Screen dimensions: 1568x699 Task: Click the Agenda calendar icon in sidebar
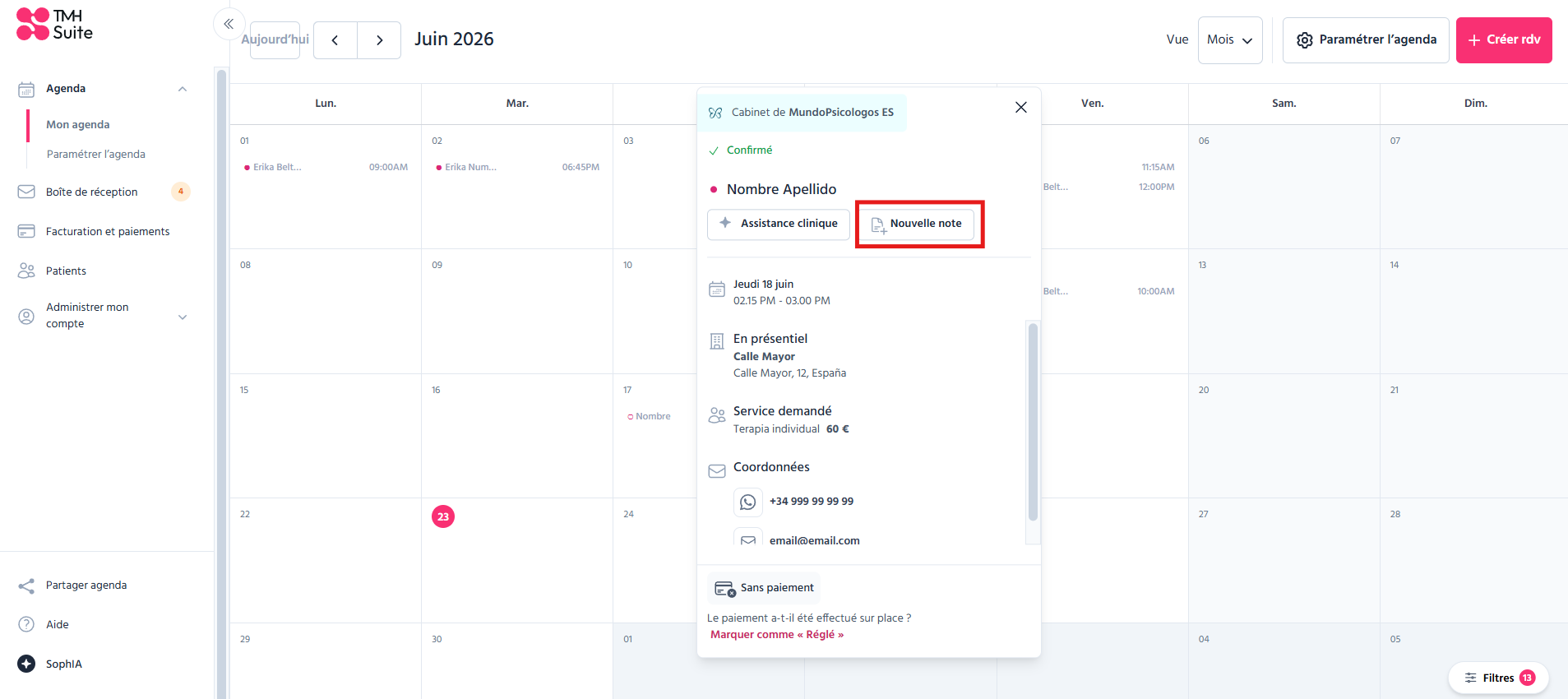point(26,89)
